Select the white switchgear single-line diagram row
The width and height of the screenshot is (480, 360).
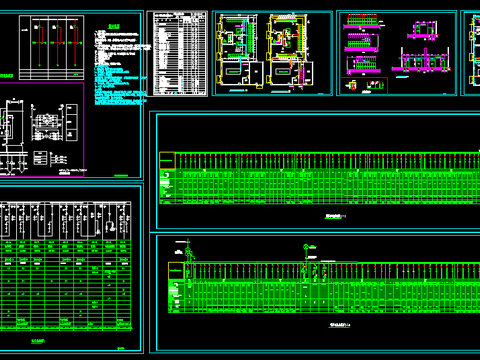pyautogui.click(x=65, y=221)
